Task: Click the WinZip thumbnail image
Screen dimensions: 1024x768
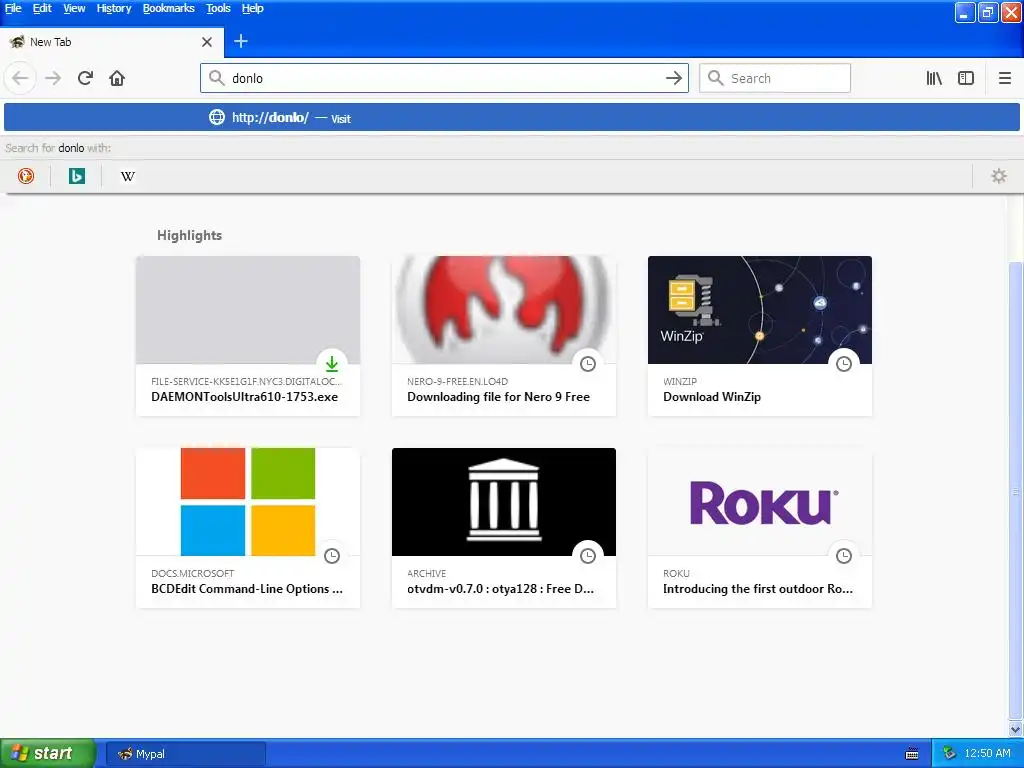Action: pyautogui.click(x=760, y=310)
